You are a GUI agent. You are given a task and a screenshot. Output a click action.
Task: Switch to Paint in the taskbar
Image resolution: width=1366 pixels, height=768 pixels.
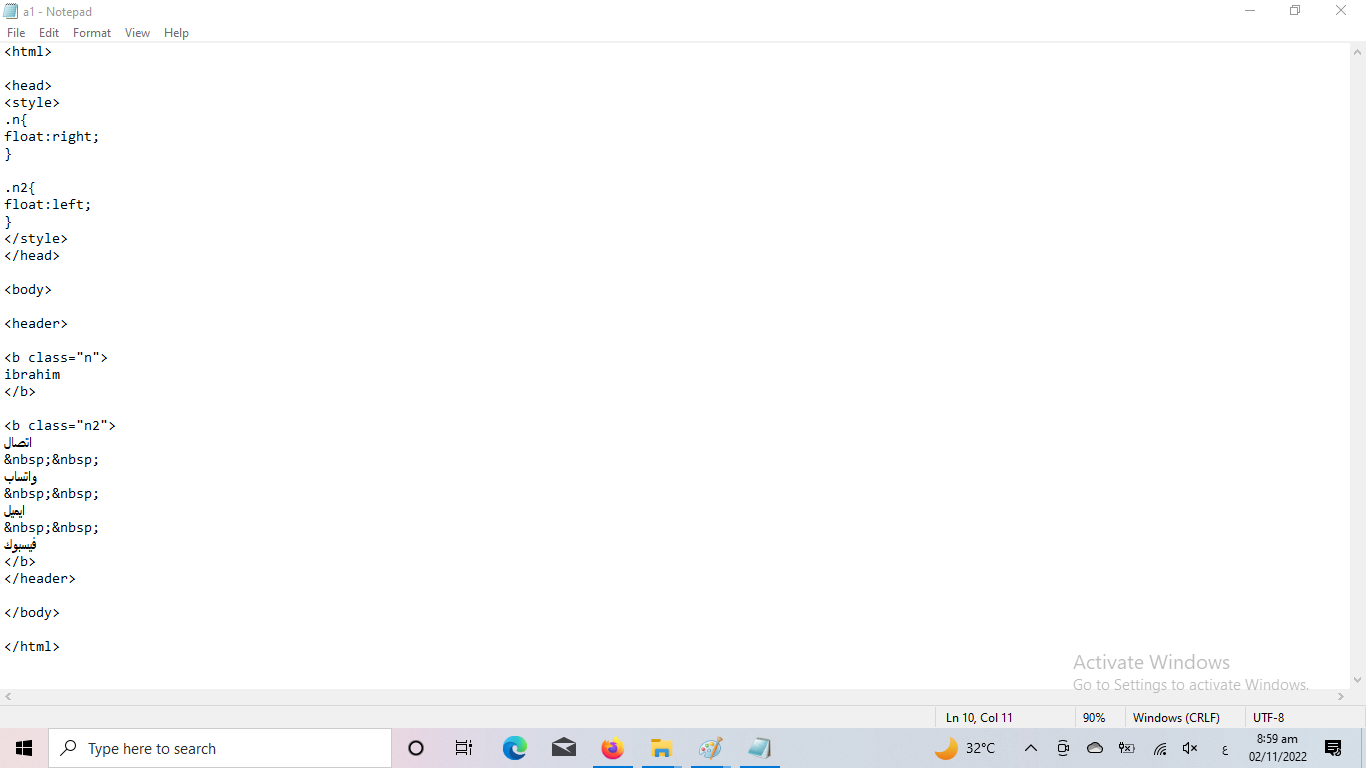click(710, 748)
